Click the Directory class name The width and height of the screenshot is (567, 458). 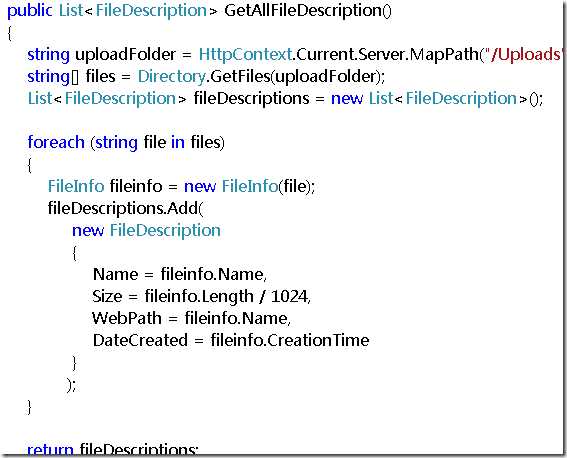pos(172,77)
